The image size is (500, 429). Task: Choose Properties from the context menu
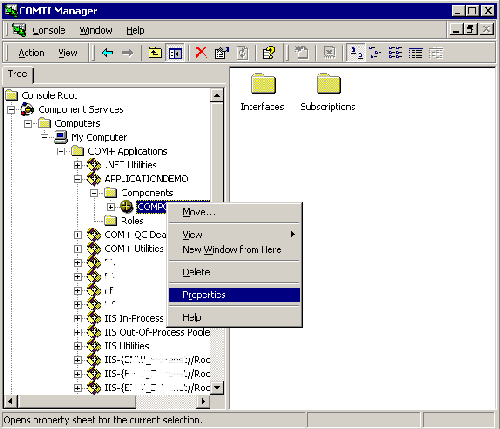pyautogui.click(x=234, y=295)
